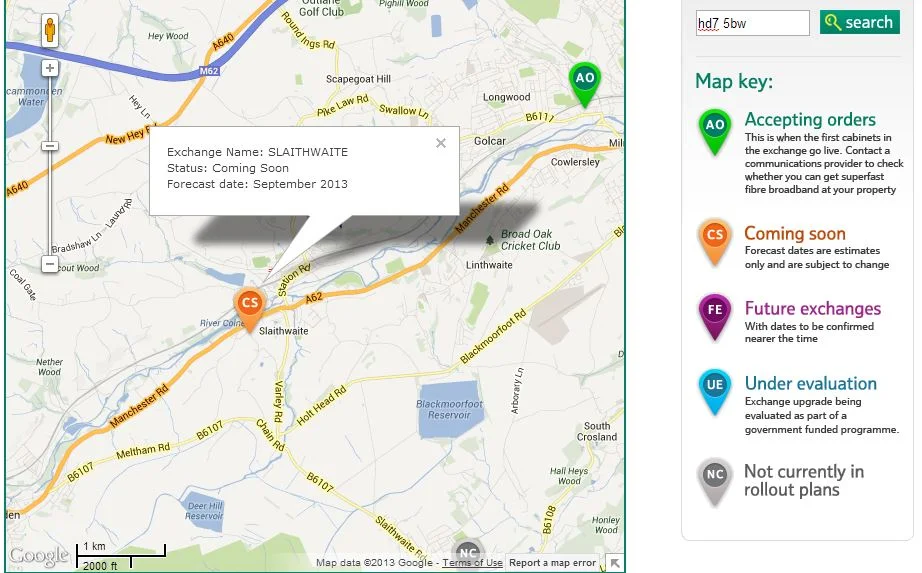922x573 pixels.
Task: Select the Street View pegman icon
Action: click(x=50, y=30)
